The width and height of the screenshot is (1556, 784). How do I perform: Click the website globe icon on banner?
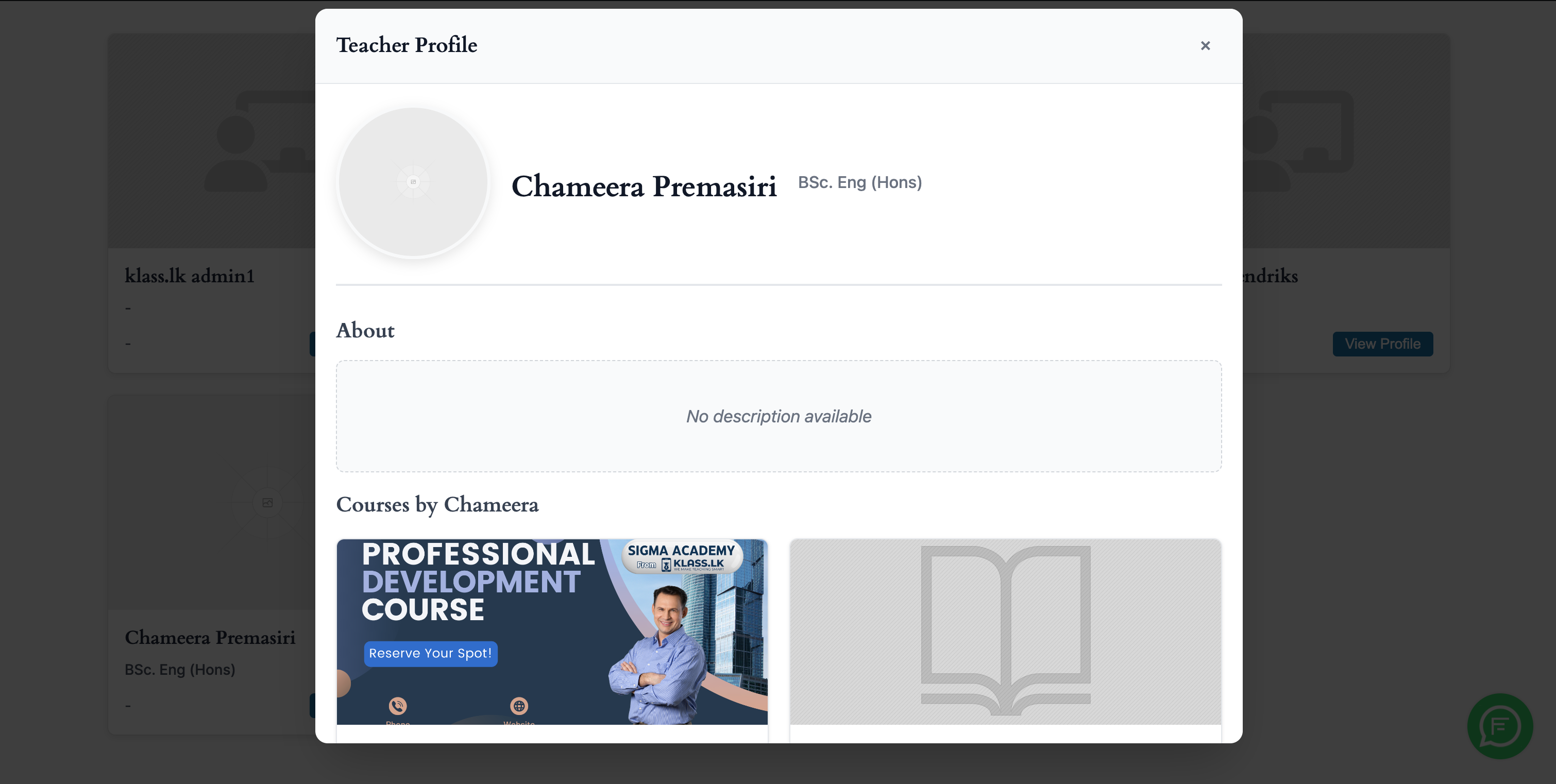point(519,706)
